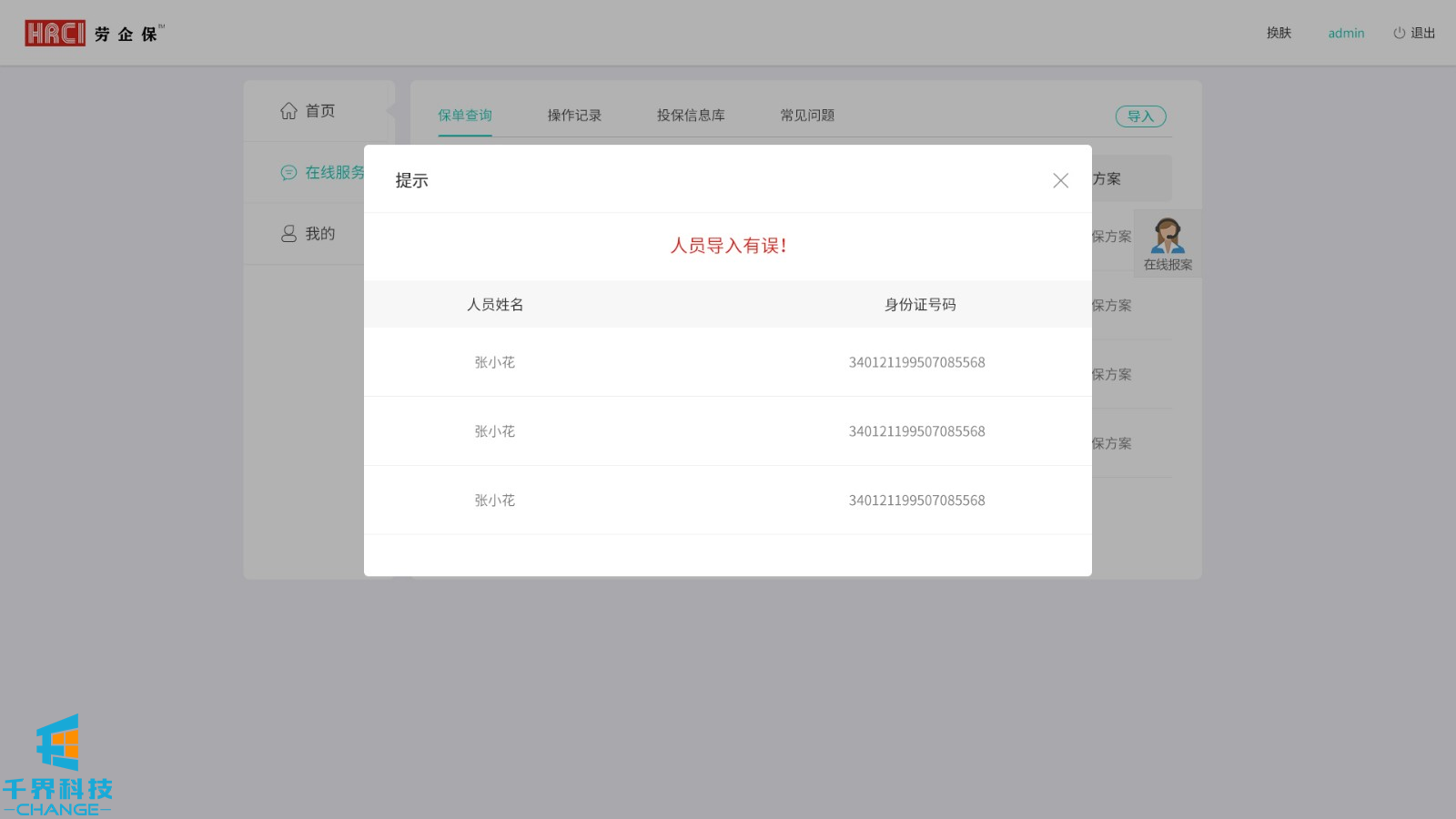The height and width of the screenshot is (819, 1456).
Task: Open the 操作记录 tab
Action: click(x=574, y=116)
